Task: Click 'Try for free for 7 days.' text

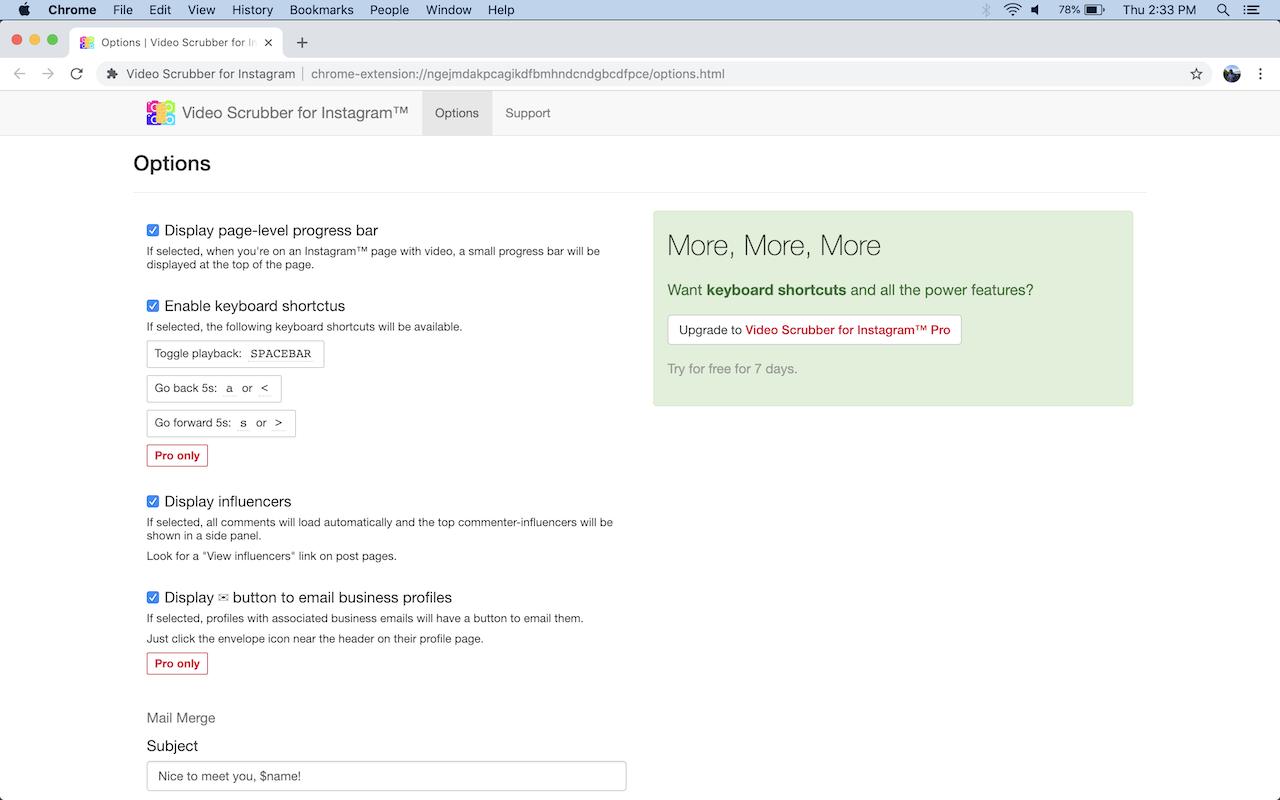Action: pos(732,369)
